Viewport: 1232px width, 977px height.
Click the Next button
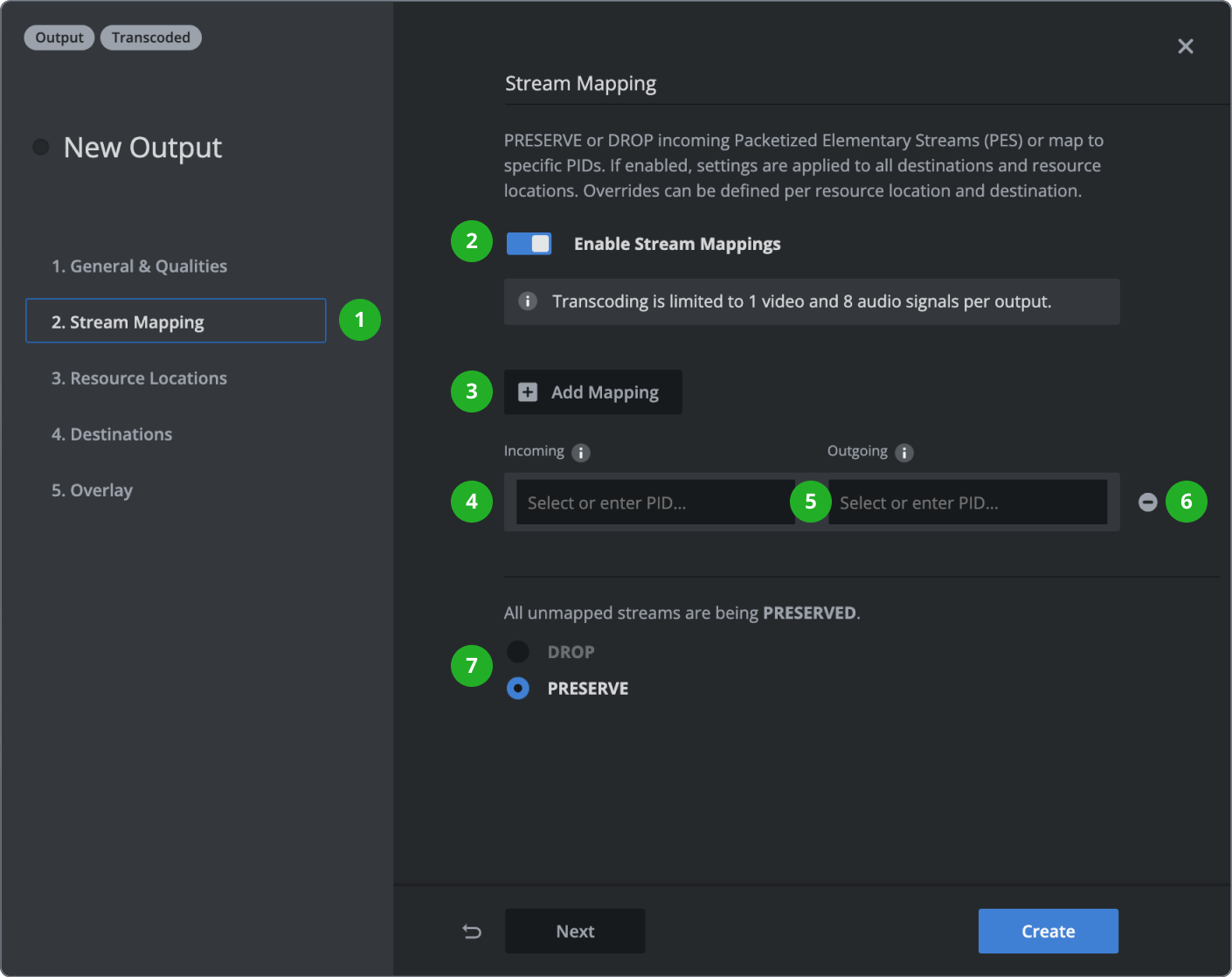574,931
